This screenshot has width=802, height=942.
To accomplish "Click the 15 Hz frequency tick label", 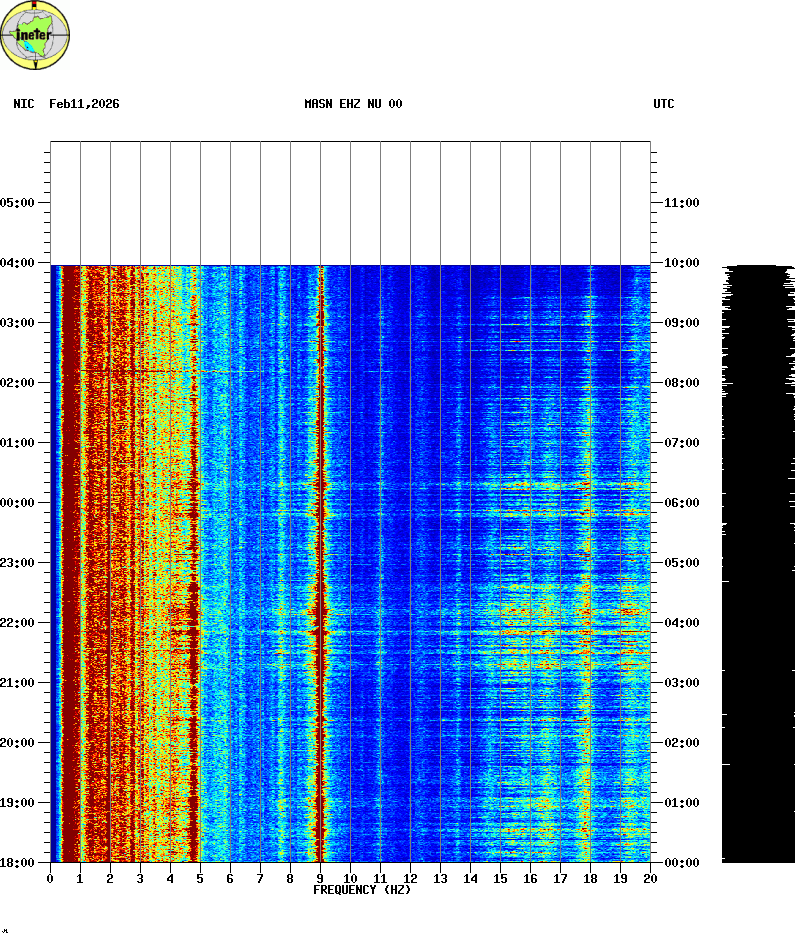I will (500, 878).
